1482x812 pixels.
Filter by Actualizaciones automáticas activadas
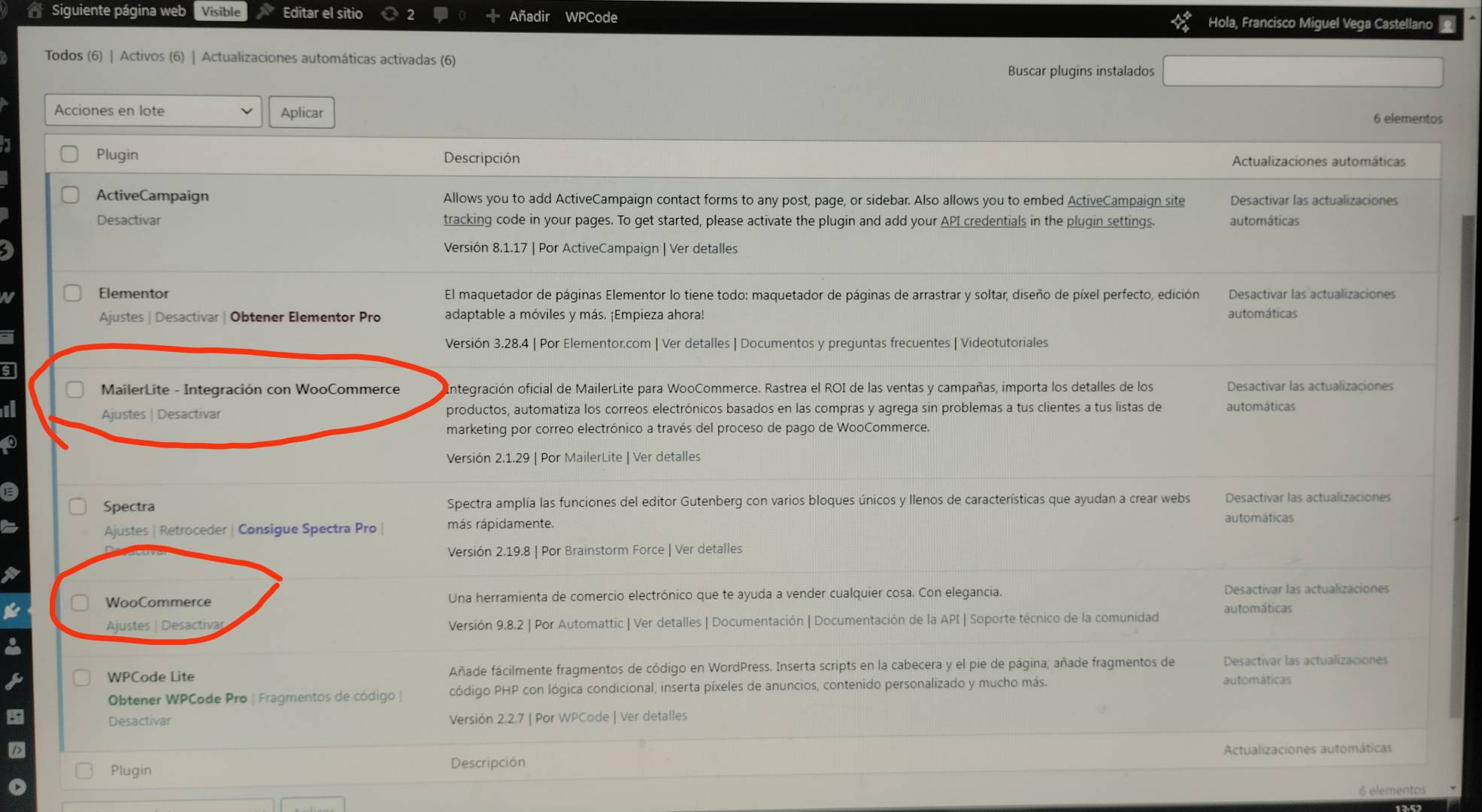(329, 59)
